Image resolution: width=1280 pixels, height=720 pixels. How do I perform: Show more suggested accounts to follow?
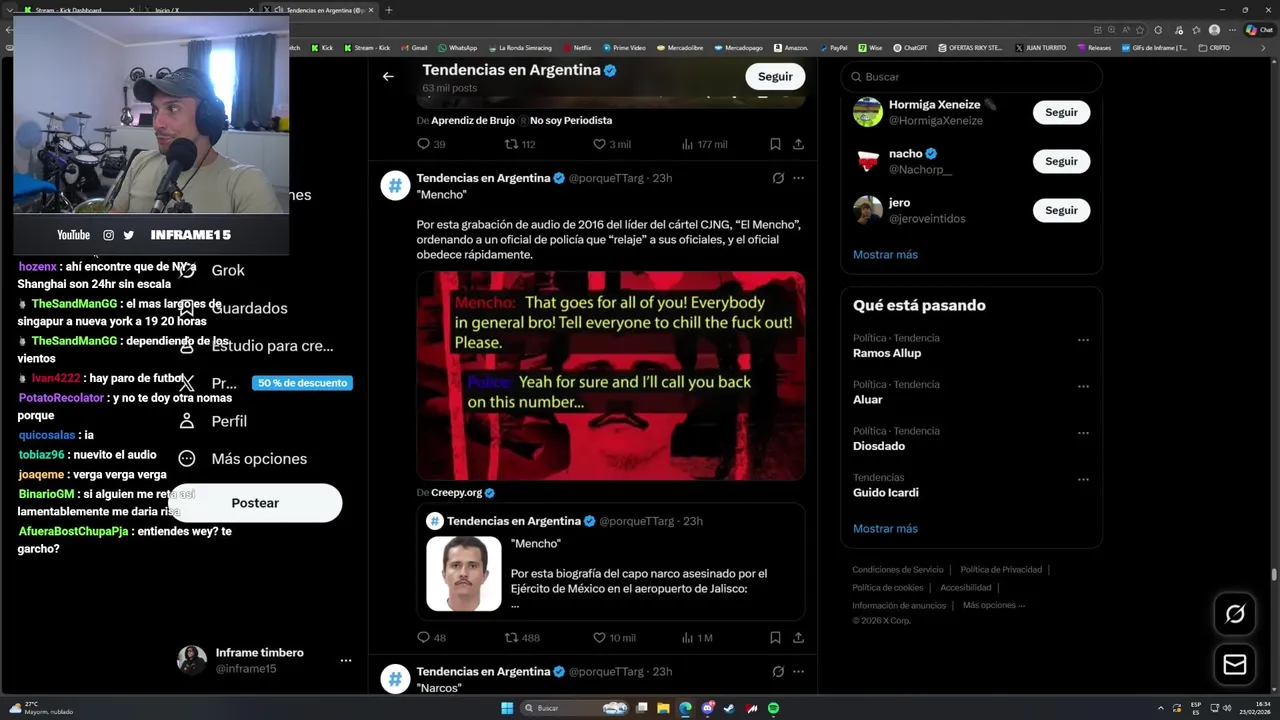pyautogui.click(x=885, y=254)
